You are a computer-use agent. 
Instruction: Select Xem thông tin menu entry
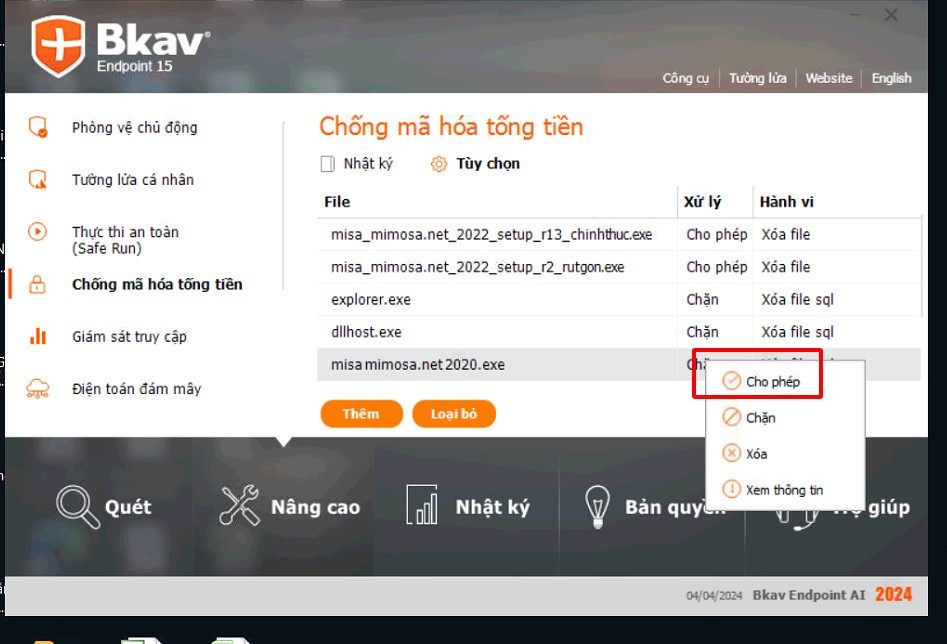pyautogui.click(x=783, y=490)
